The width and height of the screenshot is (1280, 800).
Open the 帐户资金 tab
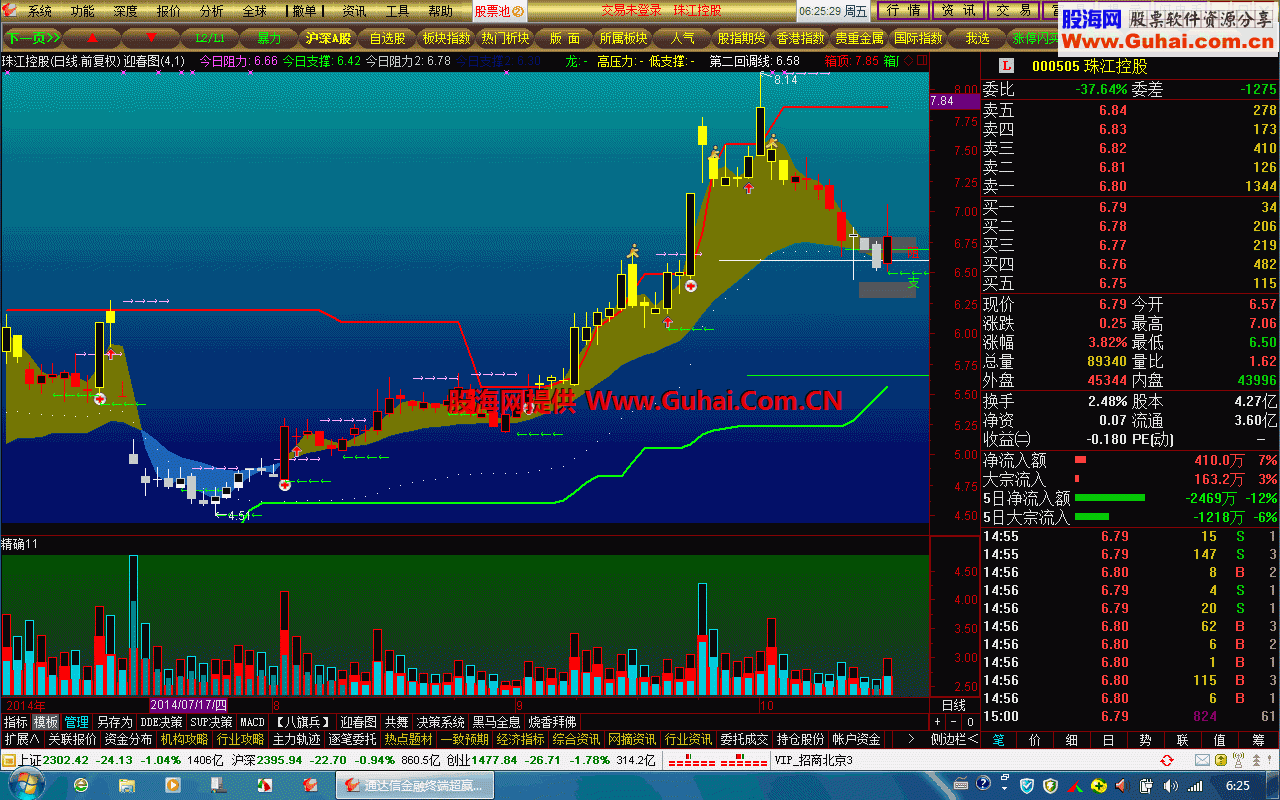click(856, 739)
